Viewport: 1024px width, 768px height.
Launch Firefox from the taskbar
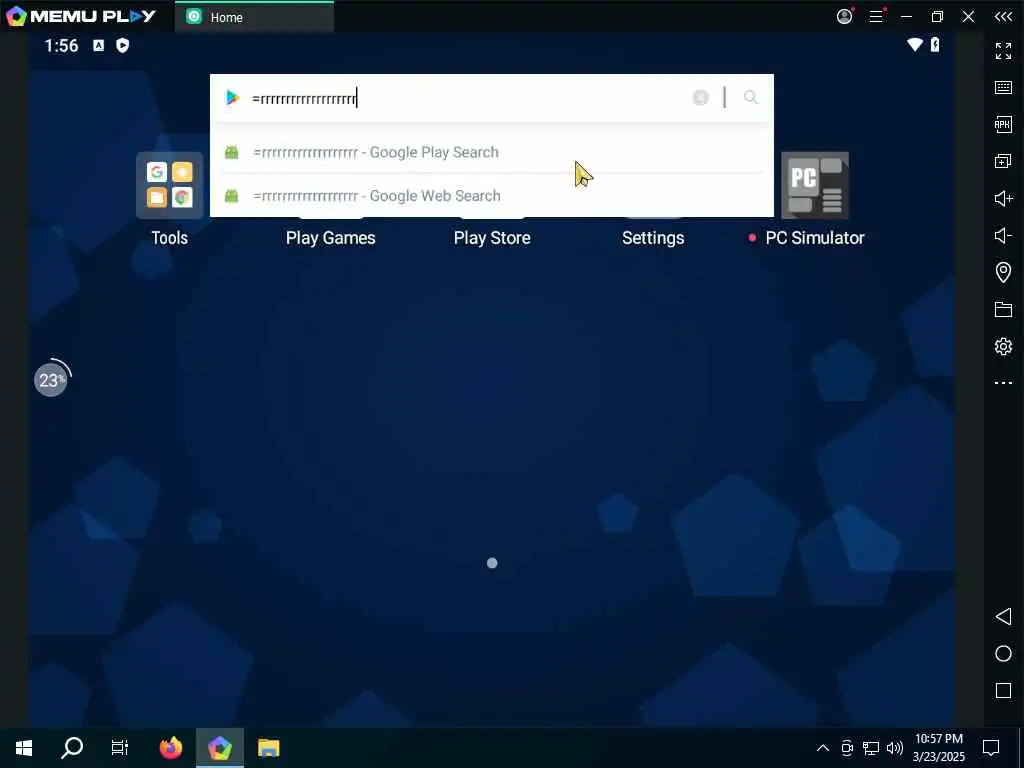click(171, 748)
